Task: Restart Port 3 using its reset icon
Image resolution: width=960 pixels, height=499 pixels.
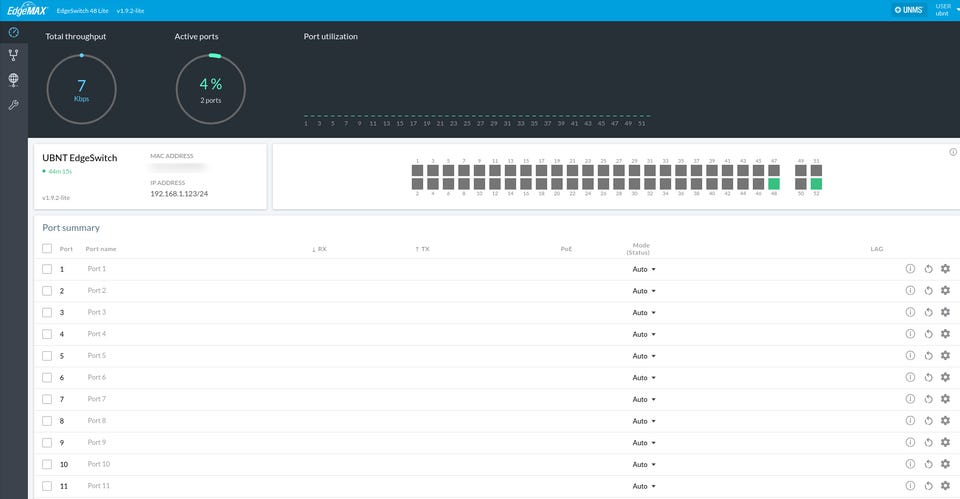Action: point(928,312)
